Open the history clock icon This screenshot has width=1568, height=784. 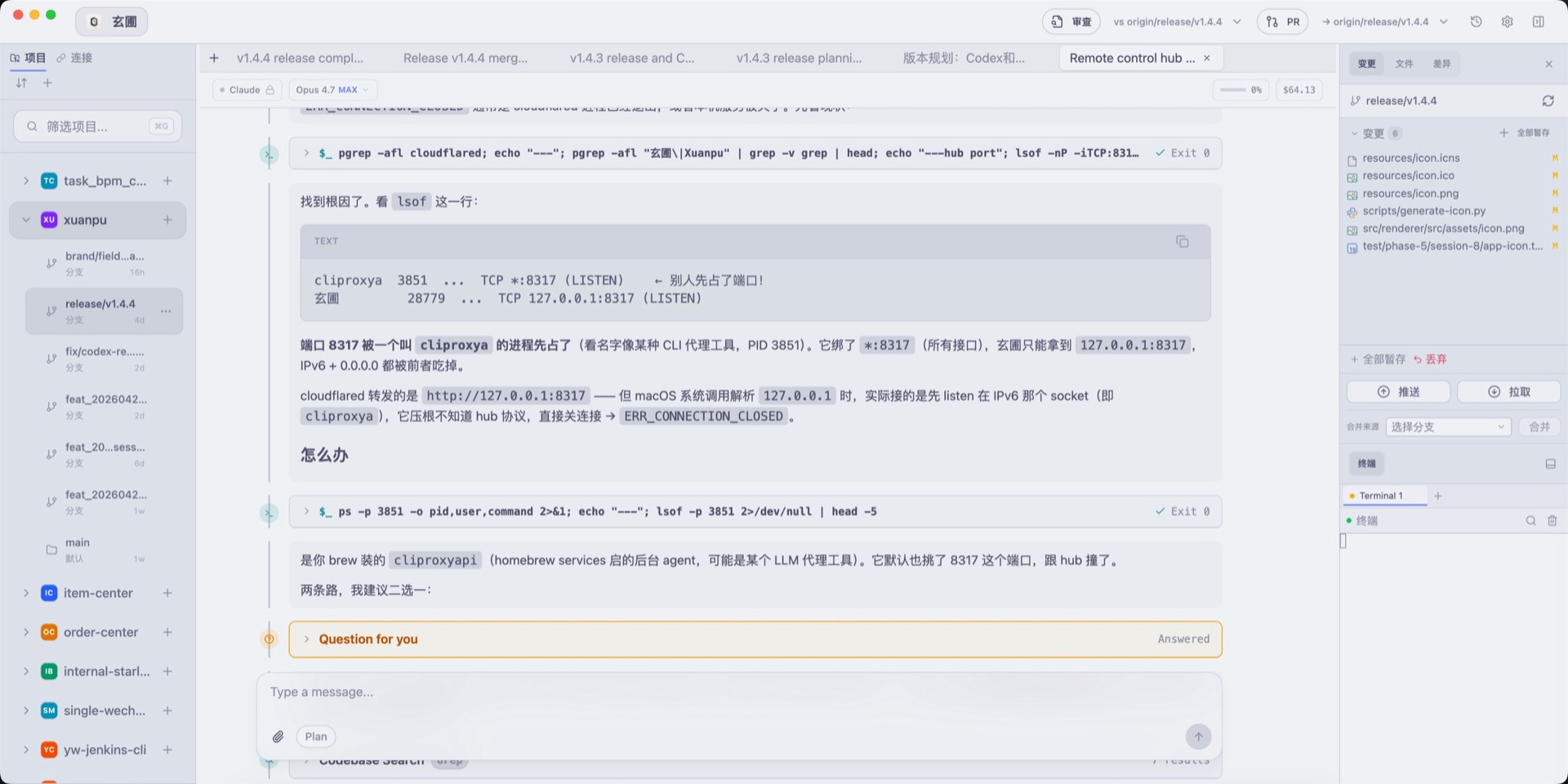click(x=1477, y=21)
